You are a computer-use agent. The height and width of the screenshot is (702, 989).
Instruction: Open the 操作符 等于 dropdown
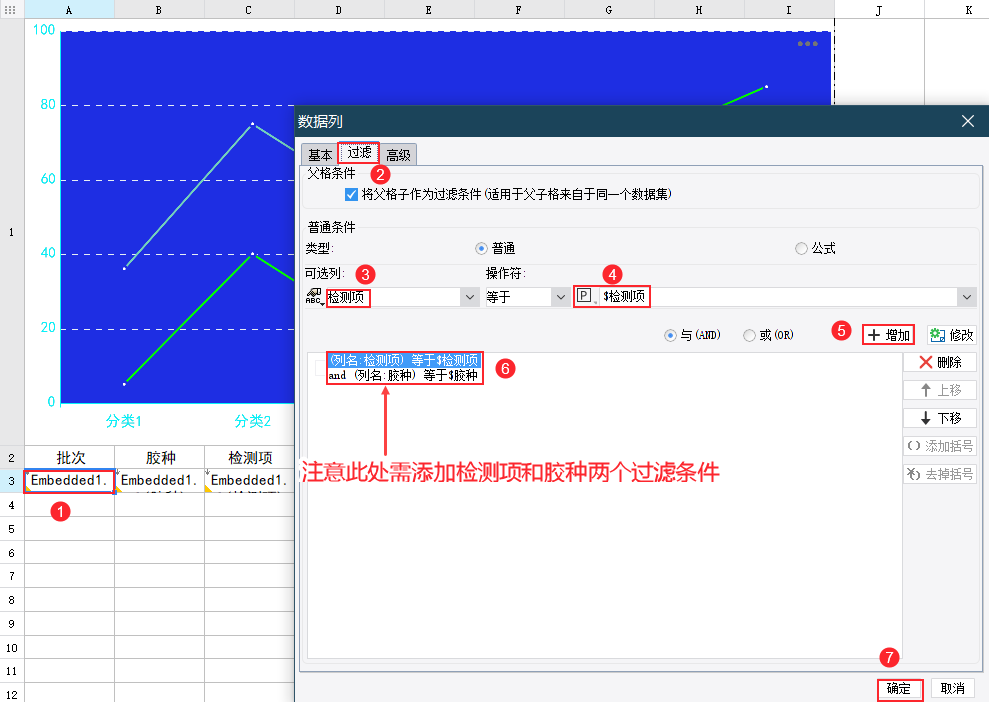(560, 297)
